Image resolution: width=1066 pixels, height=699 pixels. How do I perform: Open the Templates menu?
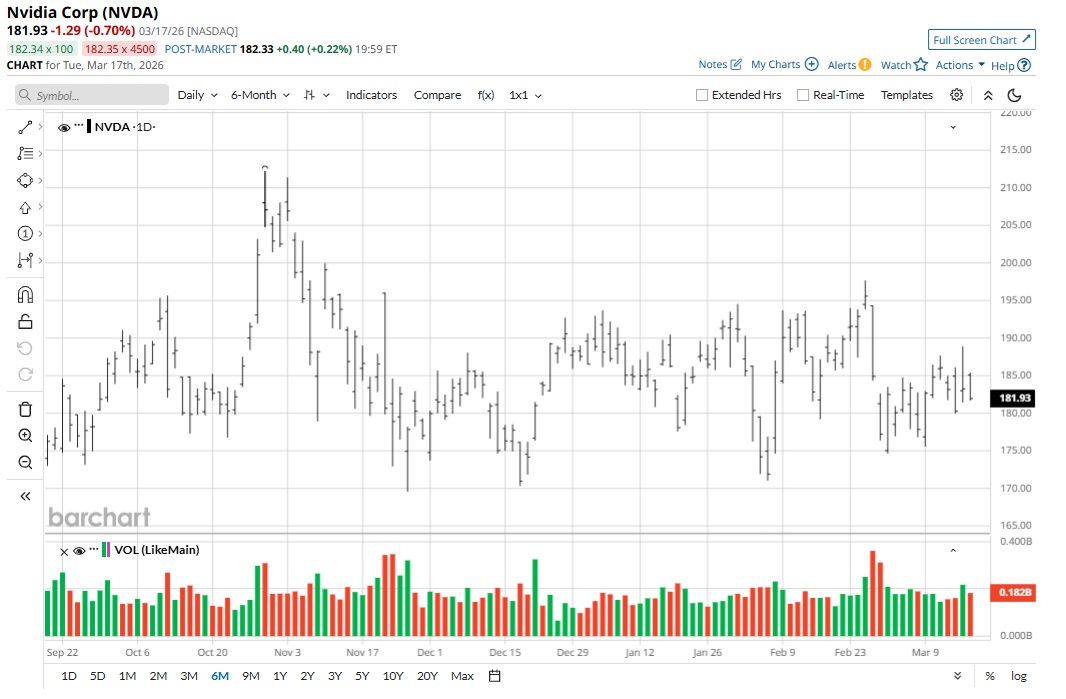click(907, 95)
